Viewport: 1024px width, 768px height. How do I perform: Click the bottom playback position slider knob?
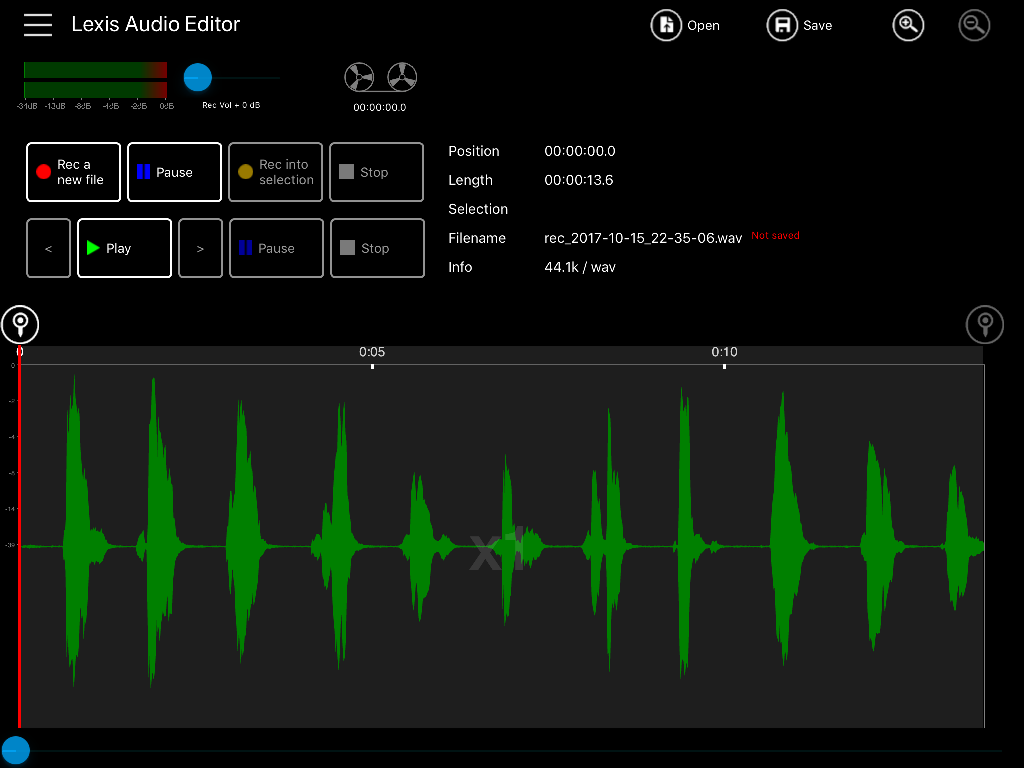(x=16, y=750)
